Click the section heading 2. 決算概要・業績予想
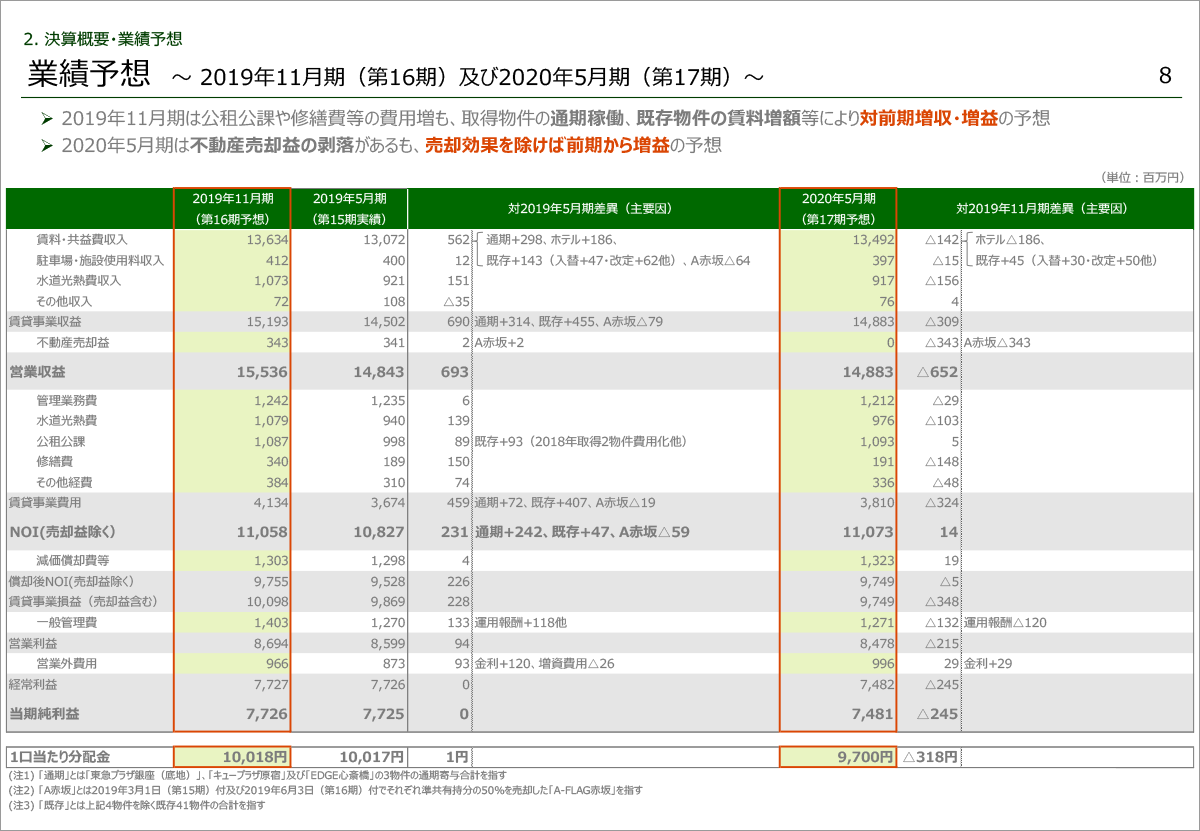Screen dimensions: 1200x831 [x=102, y=40]
